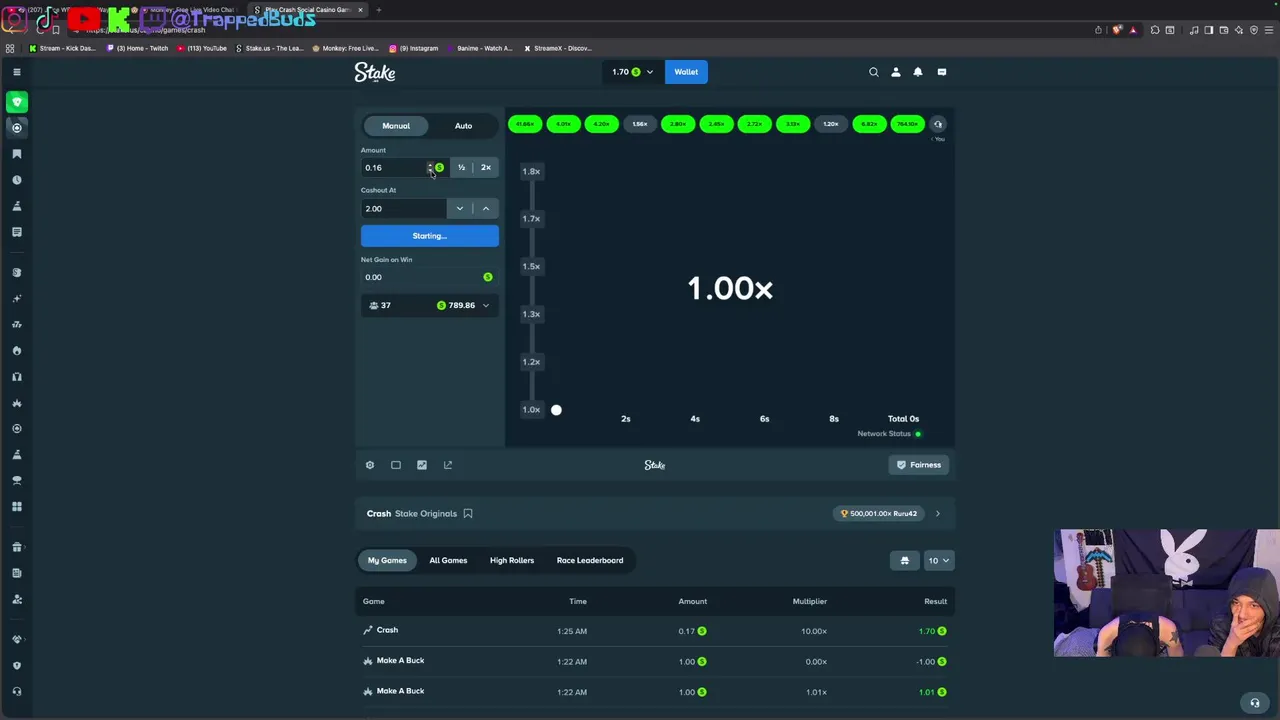Expand the players and total bets list chevron
The image size is (1280, 720).
pyautogui.click(x=486, y=305)
